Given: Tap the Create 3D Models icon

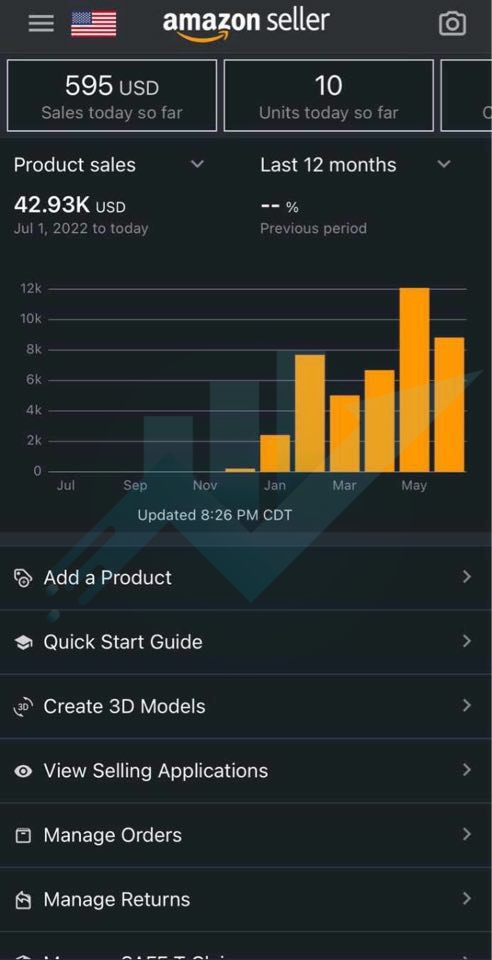Looking at the screenshot, I should (23, 707).
